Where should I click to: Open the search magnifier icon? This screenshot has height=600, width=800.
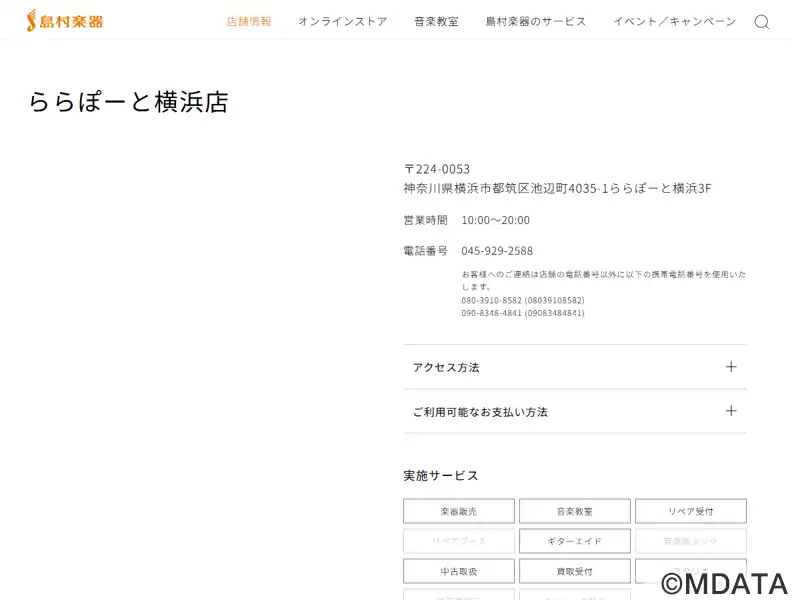(x=762, y=21)
